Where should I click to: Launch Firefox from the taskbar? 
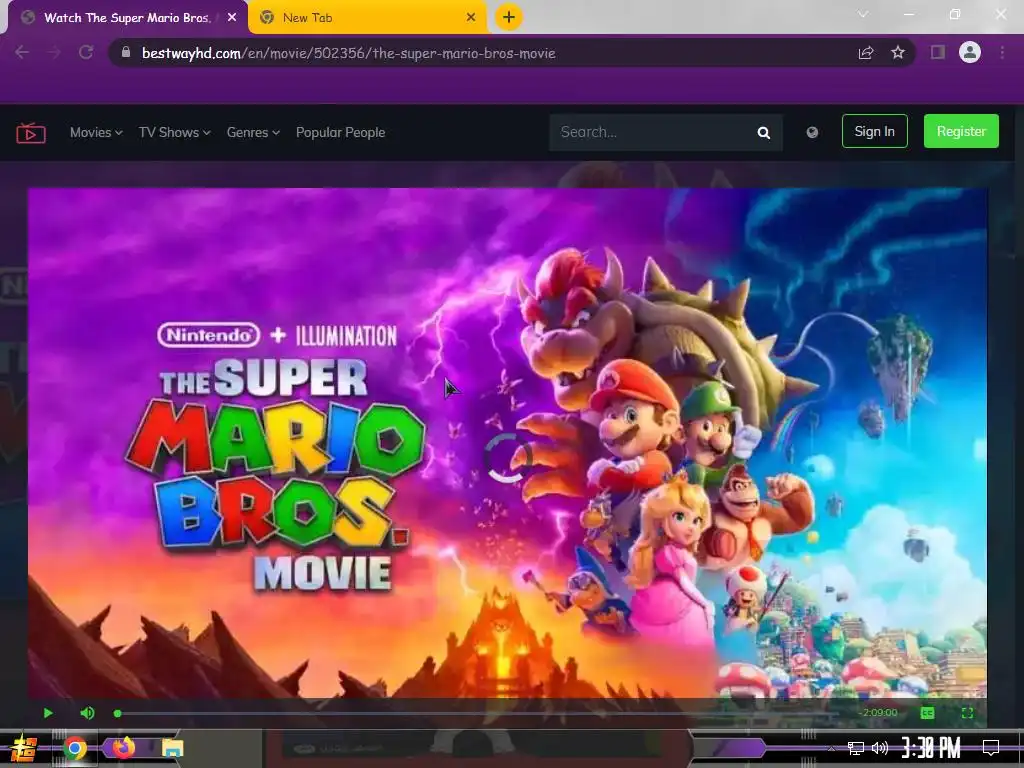pos(123,747)
